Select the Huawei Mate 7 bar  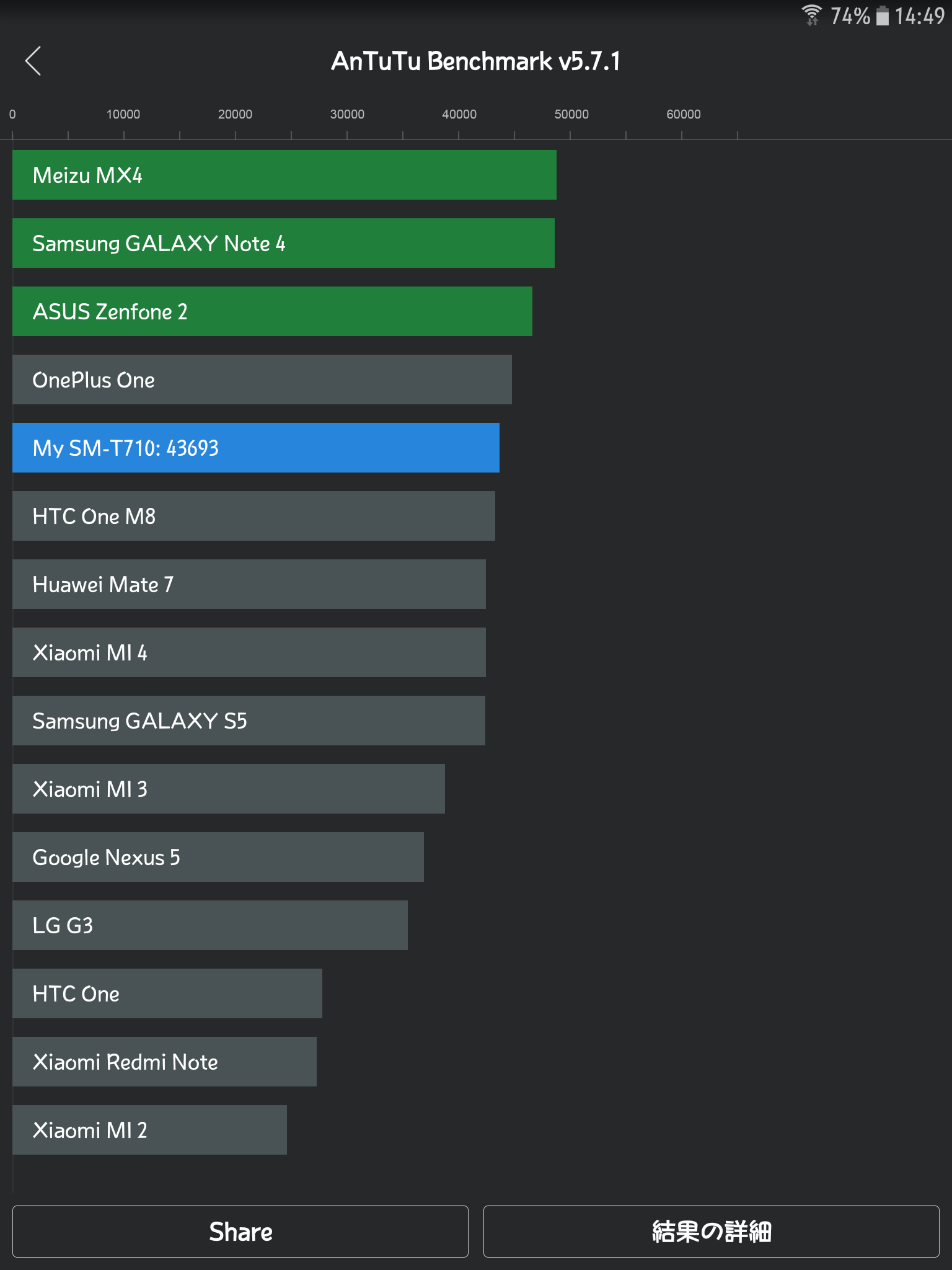249,584
